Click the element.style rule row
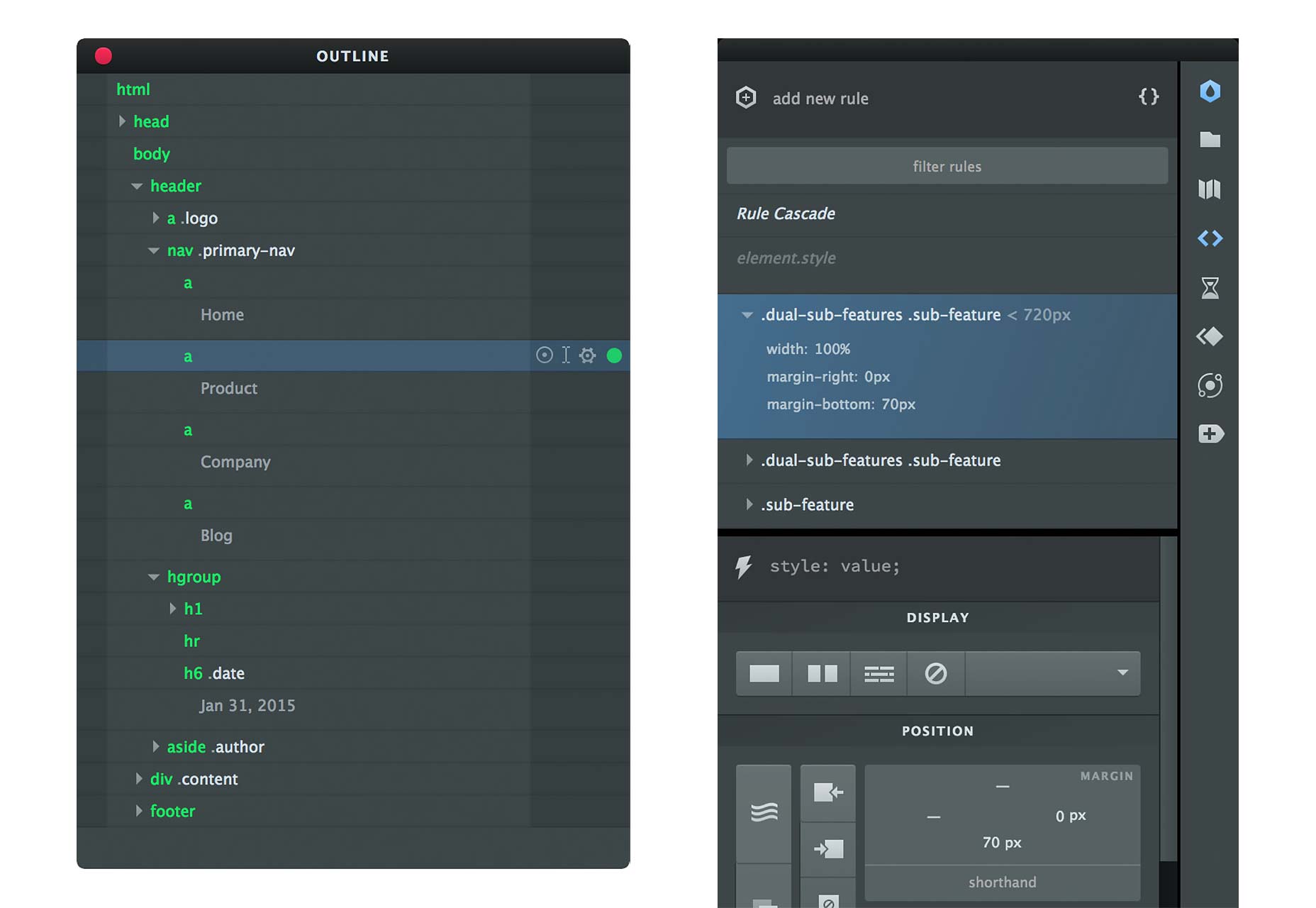Image resolution: width=1316 pixels, height=908 pixels. tap(947, 258)
